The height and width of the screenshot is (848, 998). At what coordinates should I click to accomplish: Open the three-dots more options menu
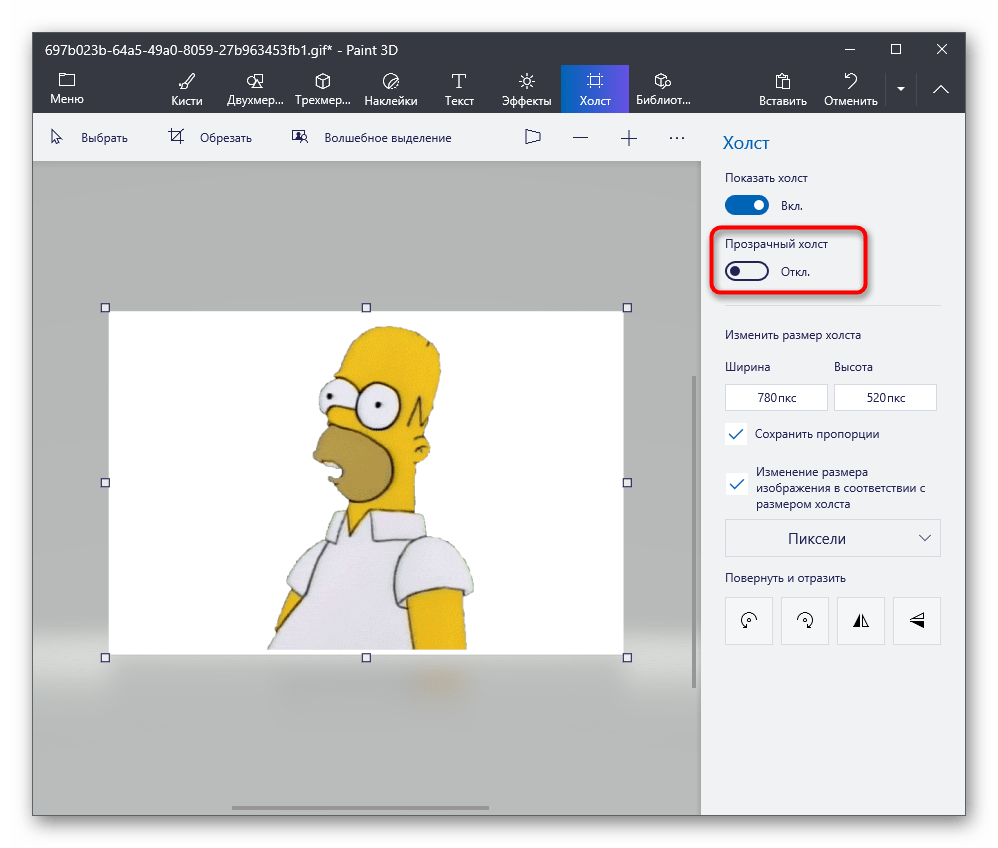tap(677, 138)
